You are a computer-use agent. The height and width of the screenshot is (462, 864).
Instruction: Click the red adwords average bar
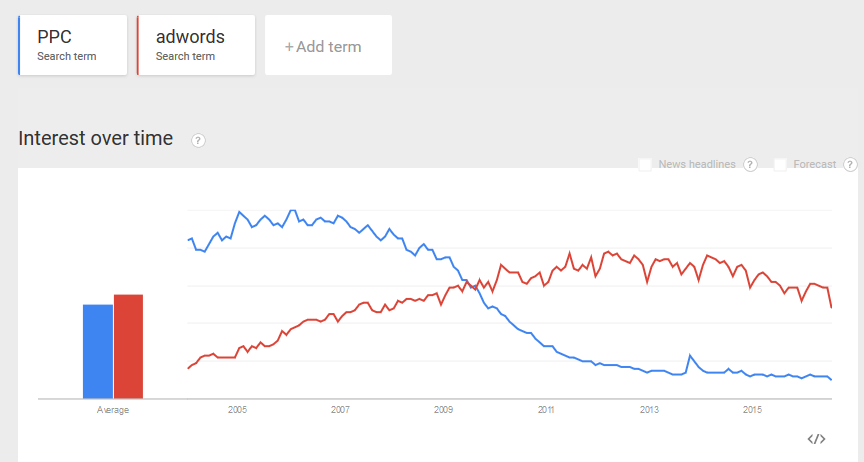[128, 346]
